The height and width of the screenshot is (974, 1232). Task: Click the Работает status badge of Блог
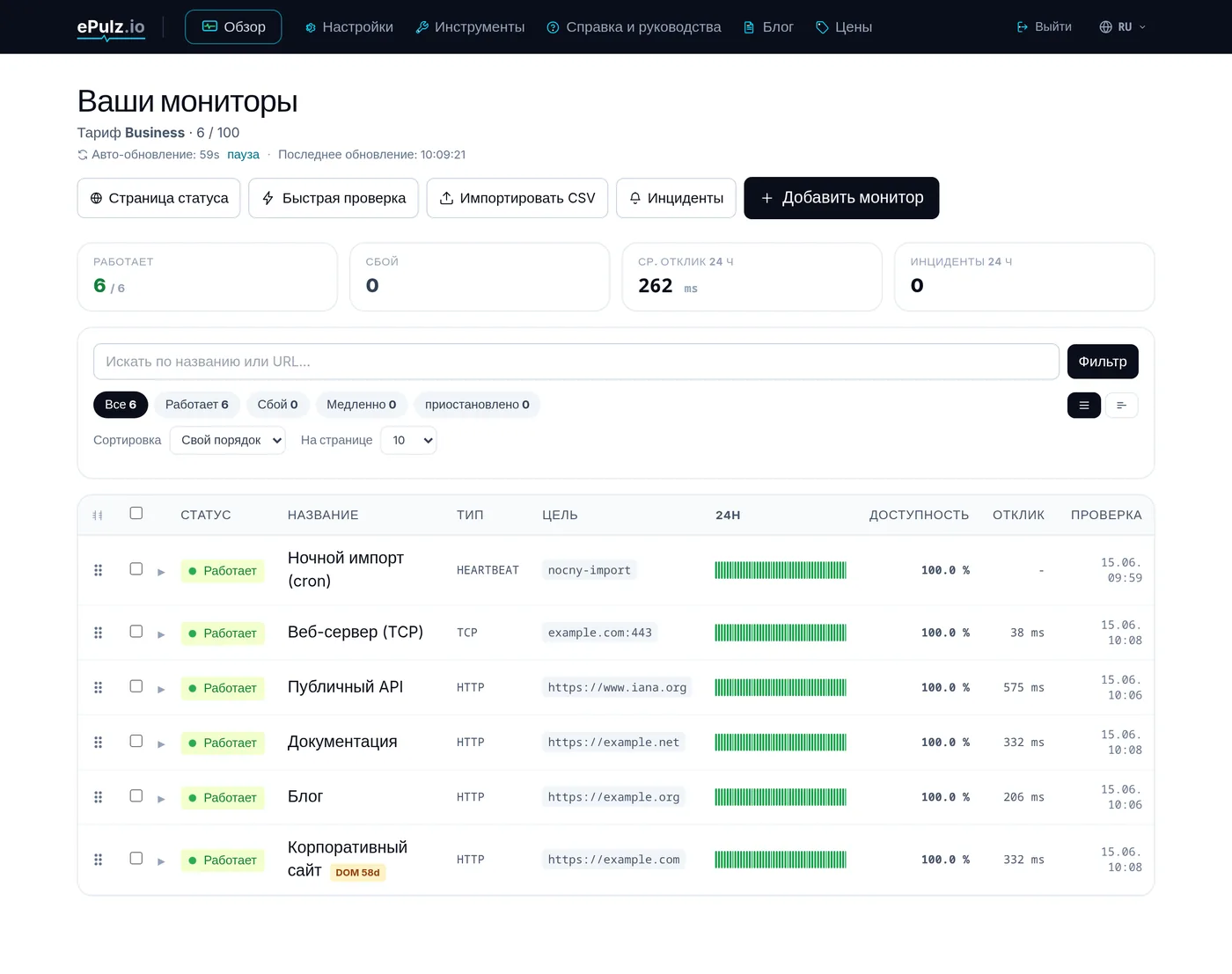click(x=223, y=797)
